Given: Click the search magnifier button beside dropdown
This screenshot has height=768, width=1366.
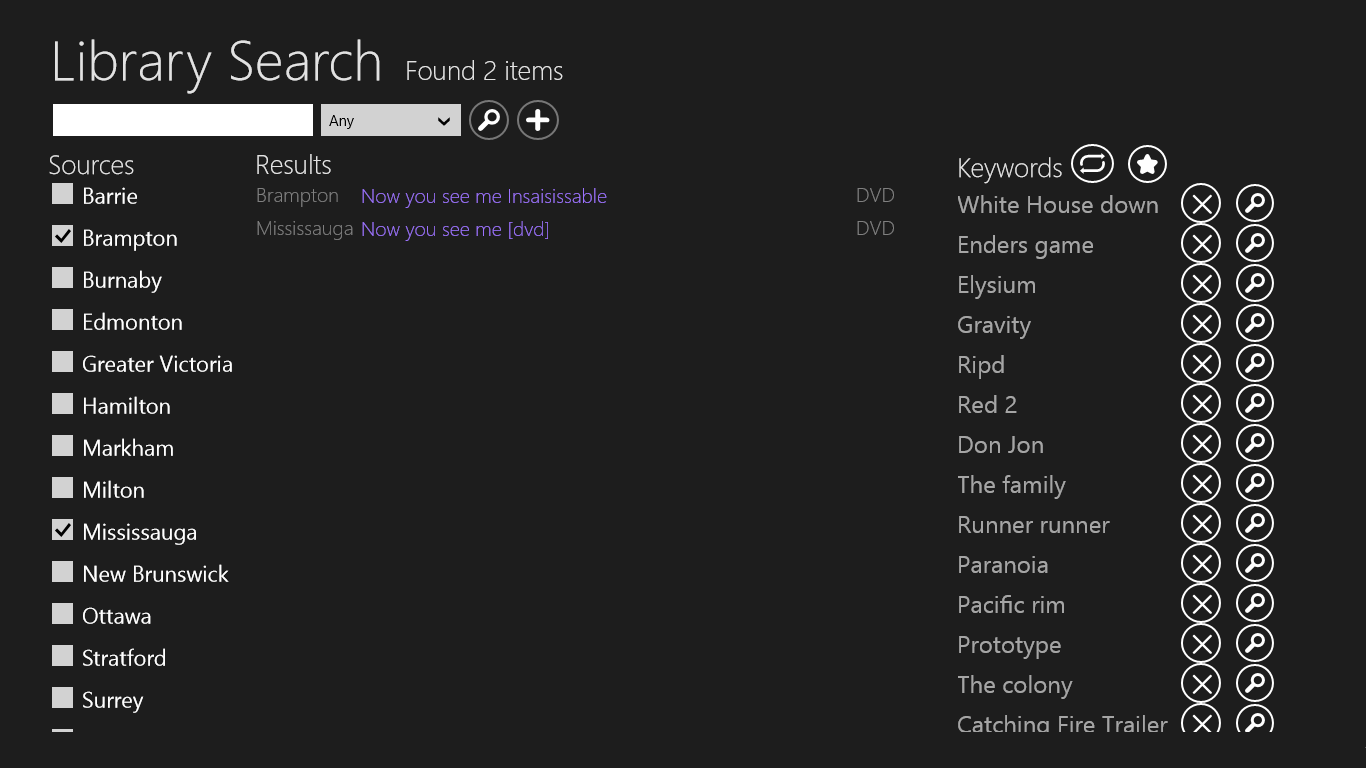Looking at the screenshot, I should pyautogui.click(x=488, y=120).
